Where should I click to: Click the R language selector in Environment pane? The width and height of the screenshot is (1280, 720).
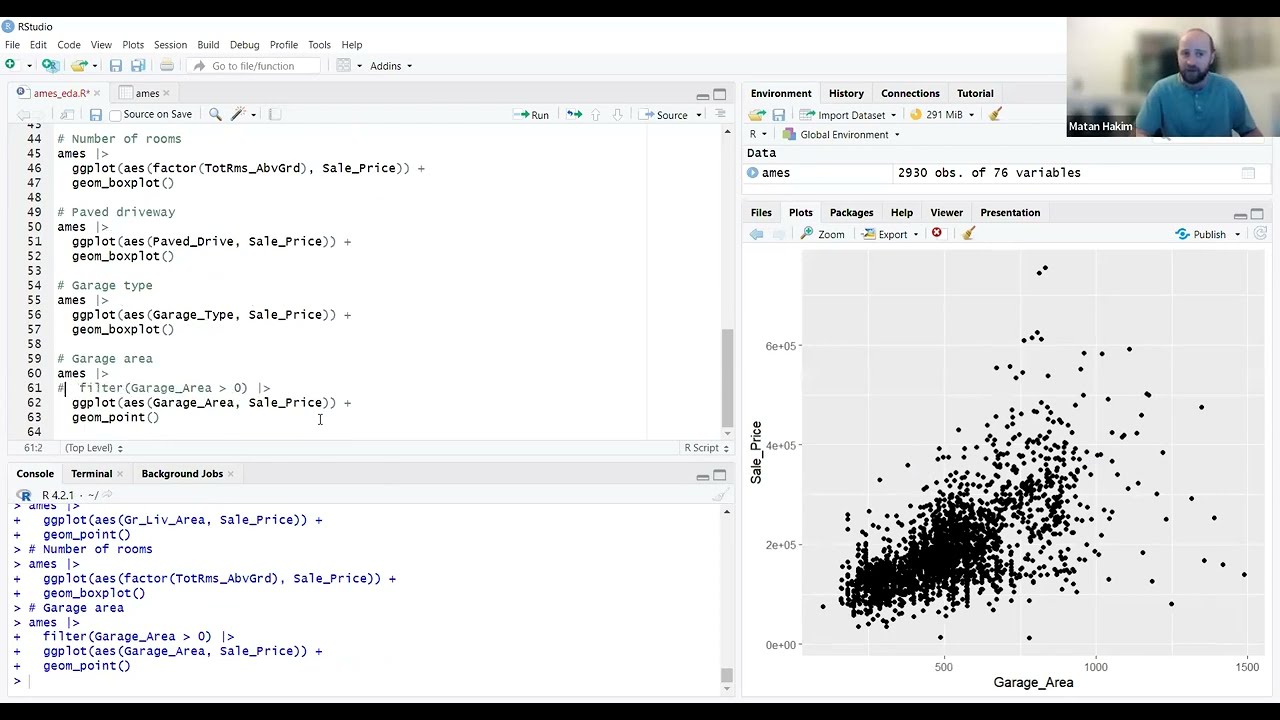tap(759, 135)
